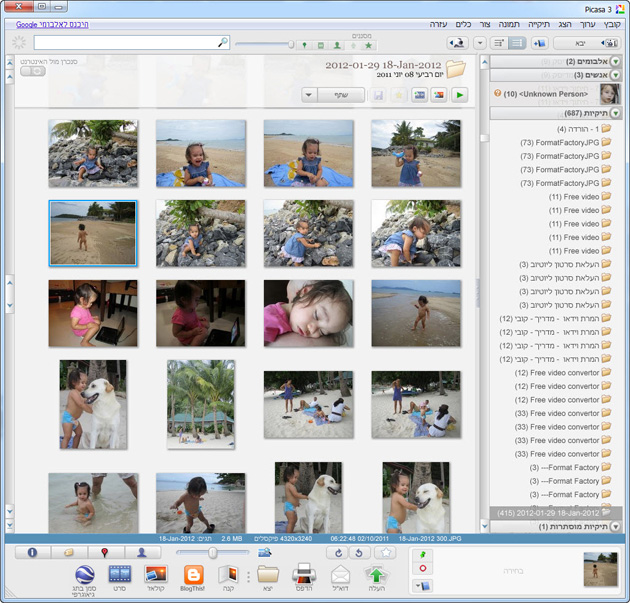Viewport: 630px width, 603px height.
Task: Click the sign in to Google albums link
Action: point(52,25)
